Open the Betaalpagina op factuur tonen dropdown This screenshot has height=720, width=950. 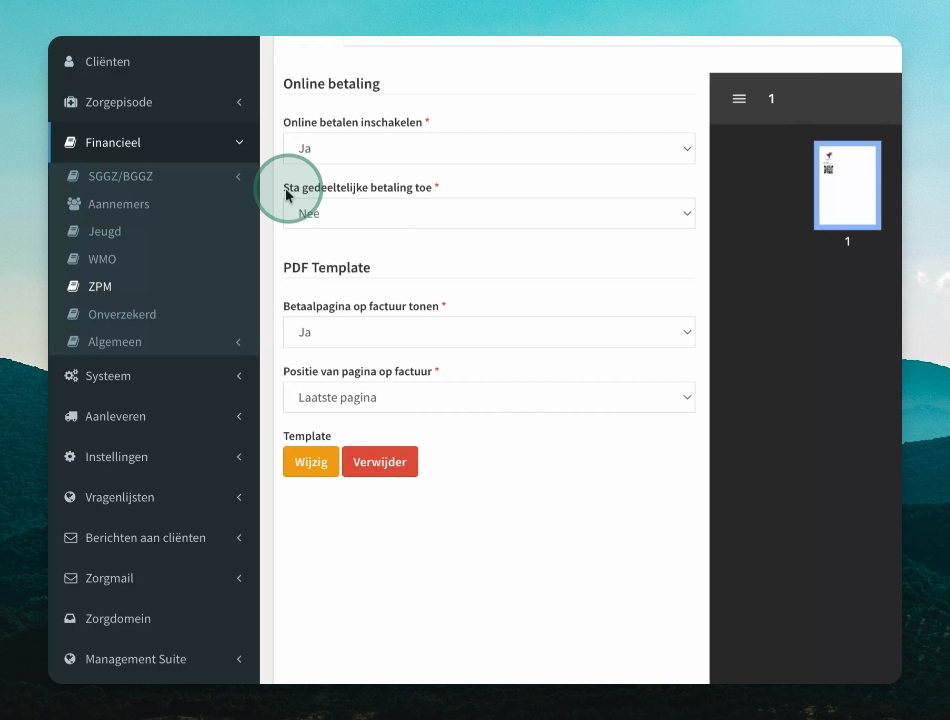tap(489, 332)
